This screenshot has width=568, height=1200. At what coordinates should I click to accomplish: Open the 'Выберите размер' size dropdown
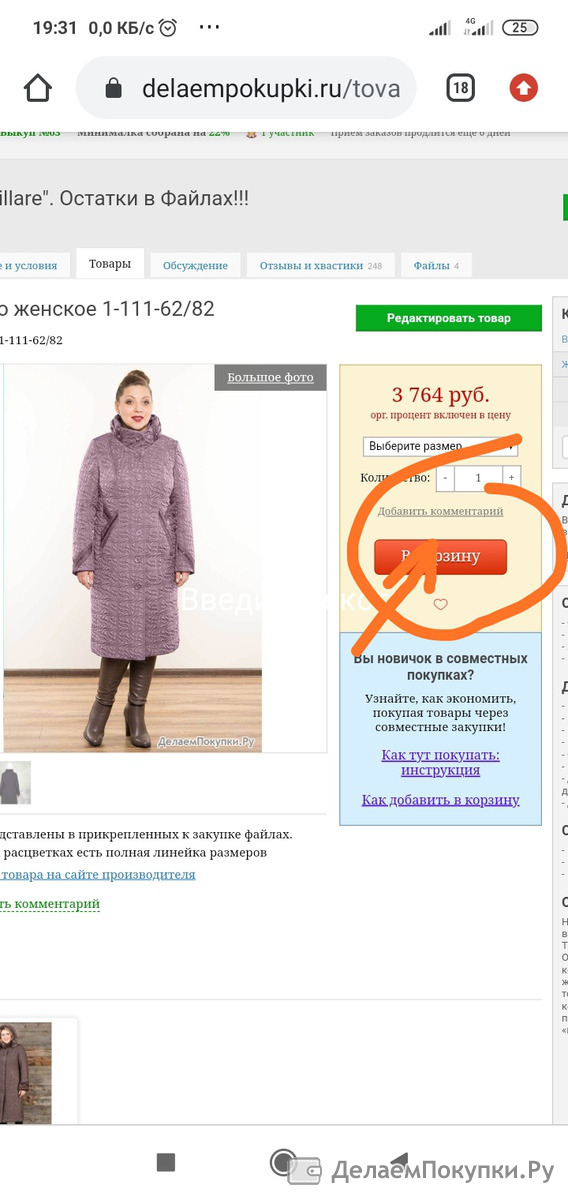click(x=440, y=445)
